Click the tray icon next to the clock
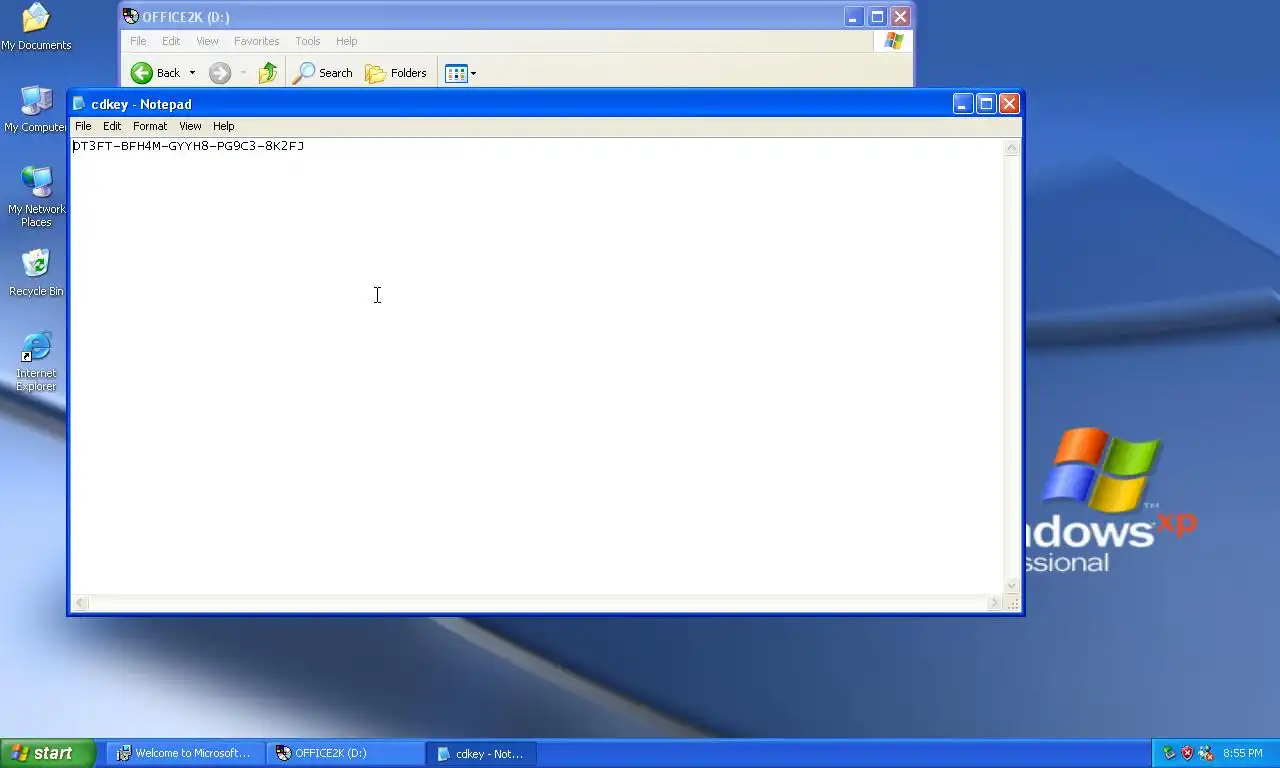 pyautogui.click(x=1206, y=753)
